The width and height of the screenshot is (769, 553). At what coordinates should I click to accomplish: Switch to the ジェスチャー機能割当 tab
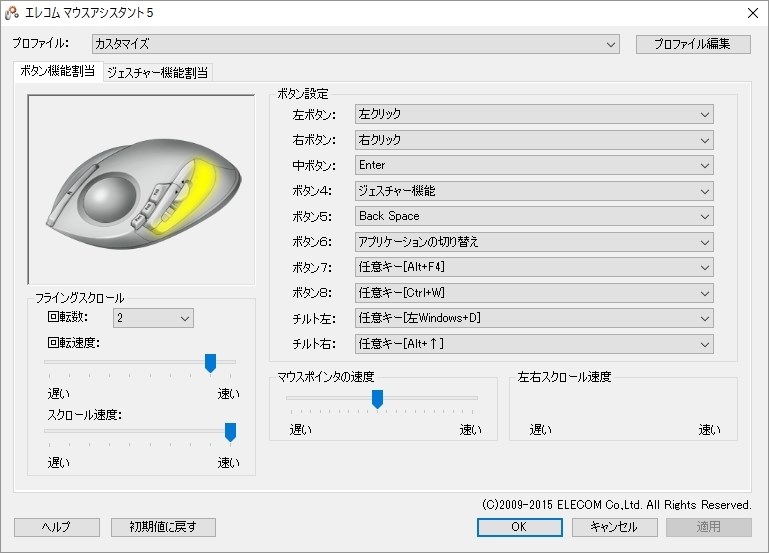click(157, 73)
